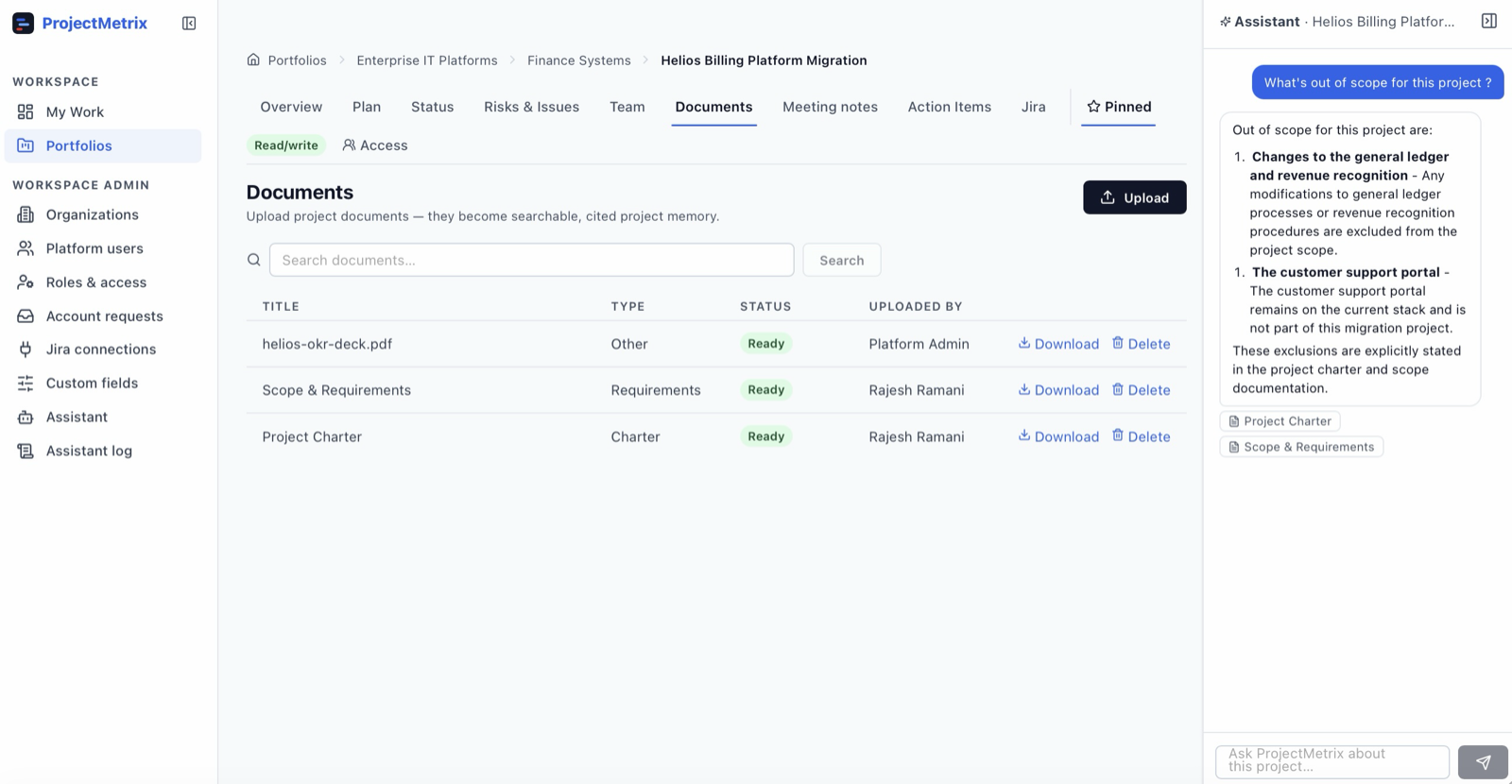This screenshot has width=1512, height=784.
Task: Open Access settings link
Action: point(375,145)
